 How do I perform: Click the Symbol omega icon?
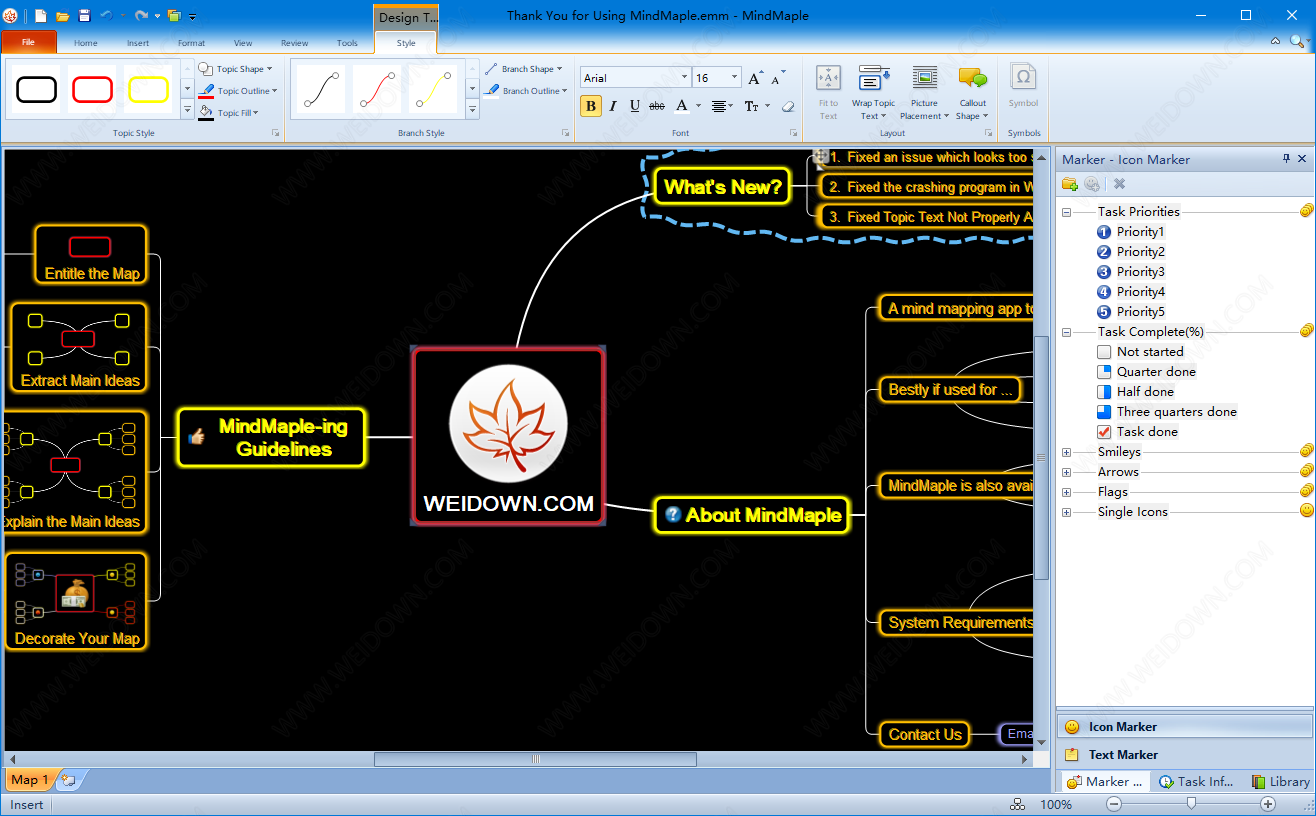tap(1023, 86)
